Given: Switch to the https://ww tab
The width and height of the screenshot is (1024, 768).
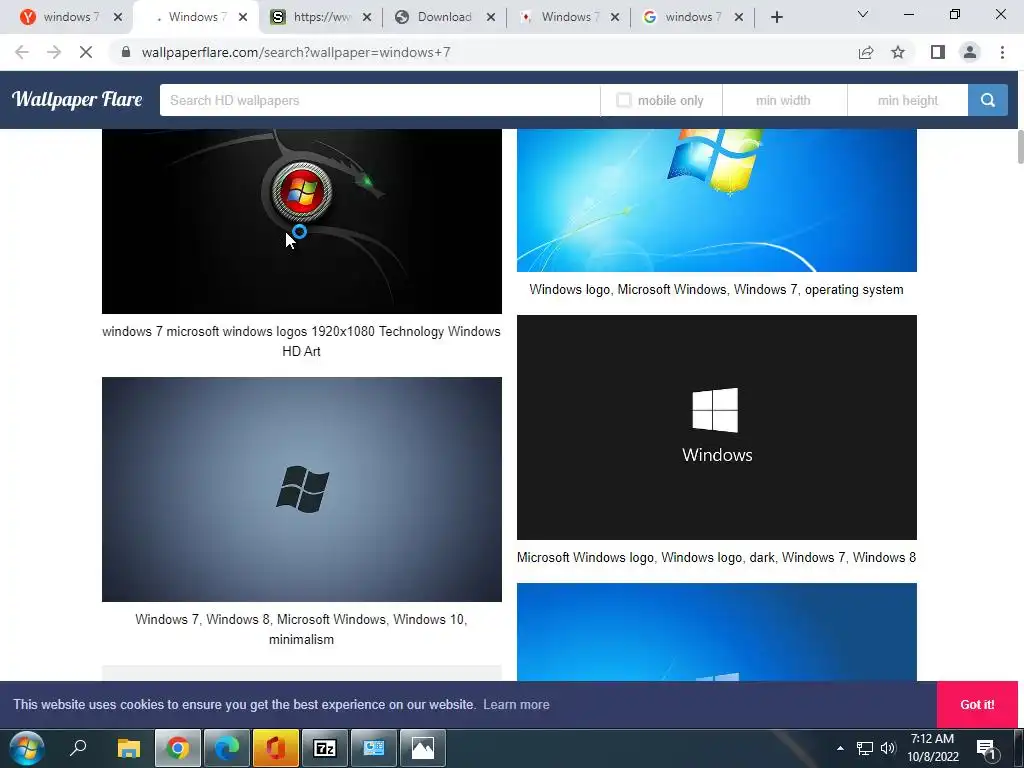Looking at the screenshot, I should (312, 17).
